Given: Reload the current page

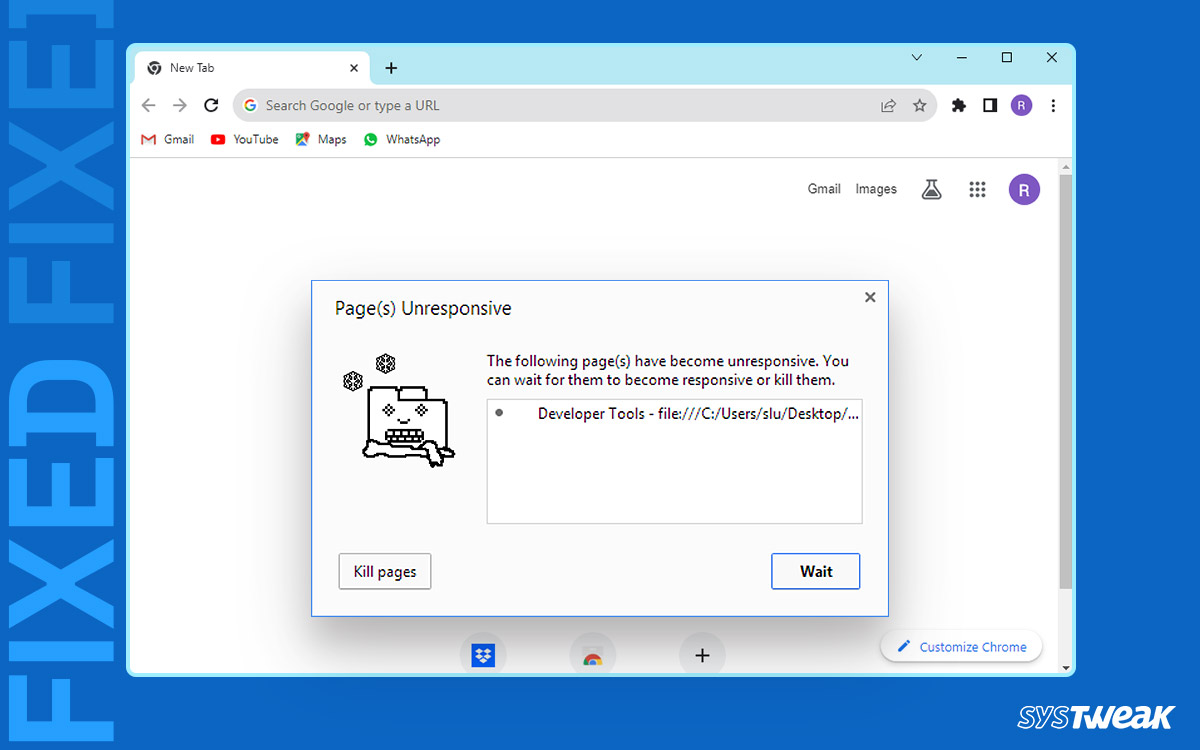Looking at the screenshot, I should click(211, 105).
